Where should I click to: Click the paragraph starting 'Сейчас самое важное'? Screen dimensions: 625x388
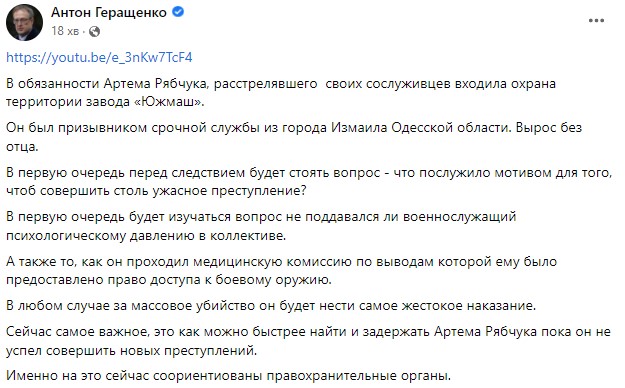point(308,341)
